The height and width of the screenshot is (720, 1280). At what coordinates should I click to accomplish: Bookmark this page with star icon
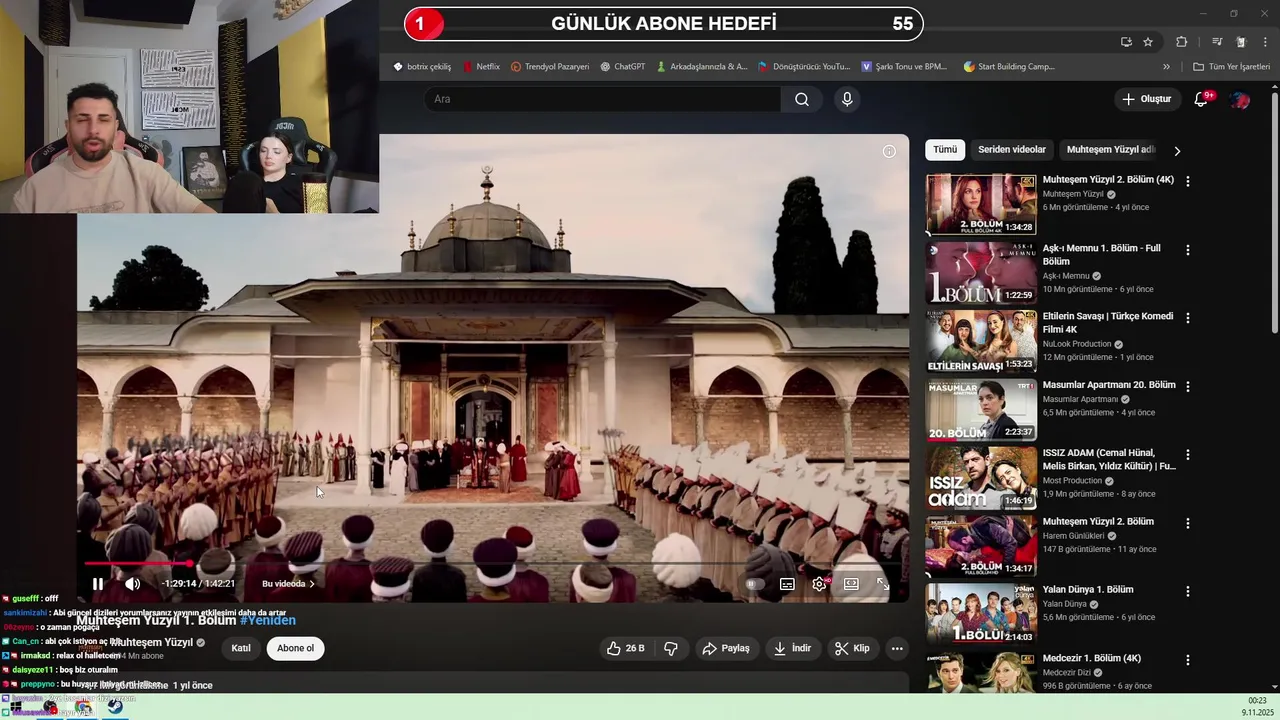click(1148, 42)
